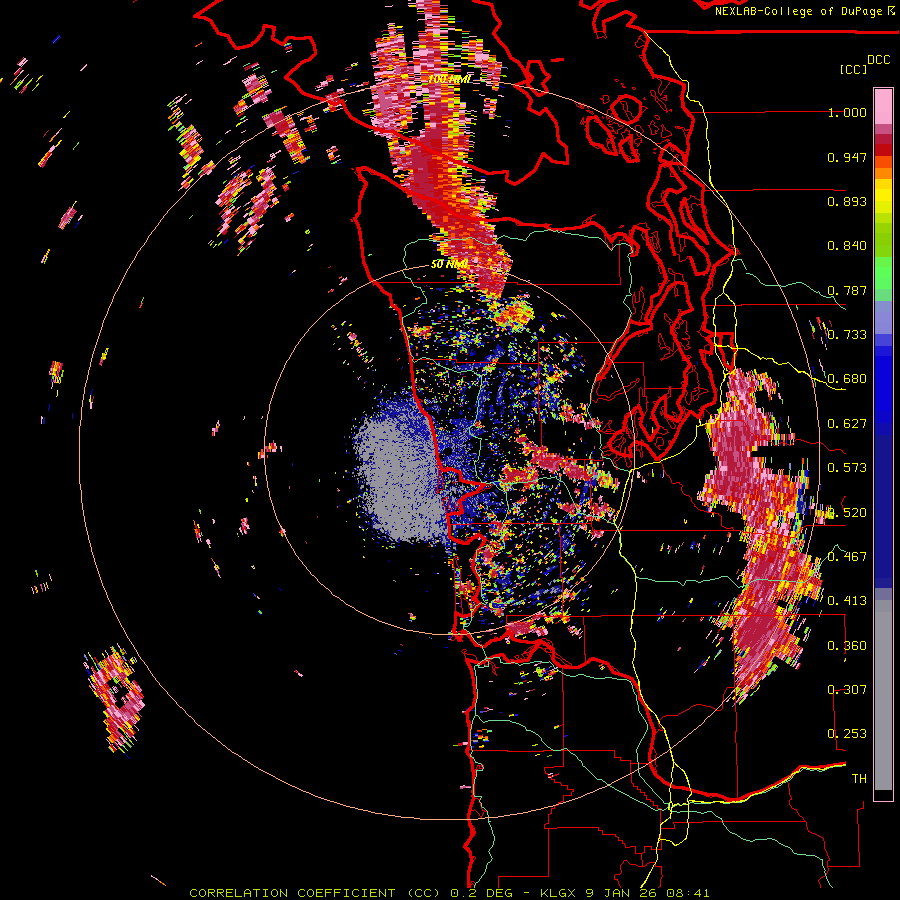
Task: Pick the gray segment of color bar
Action: point(883,695)
